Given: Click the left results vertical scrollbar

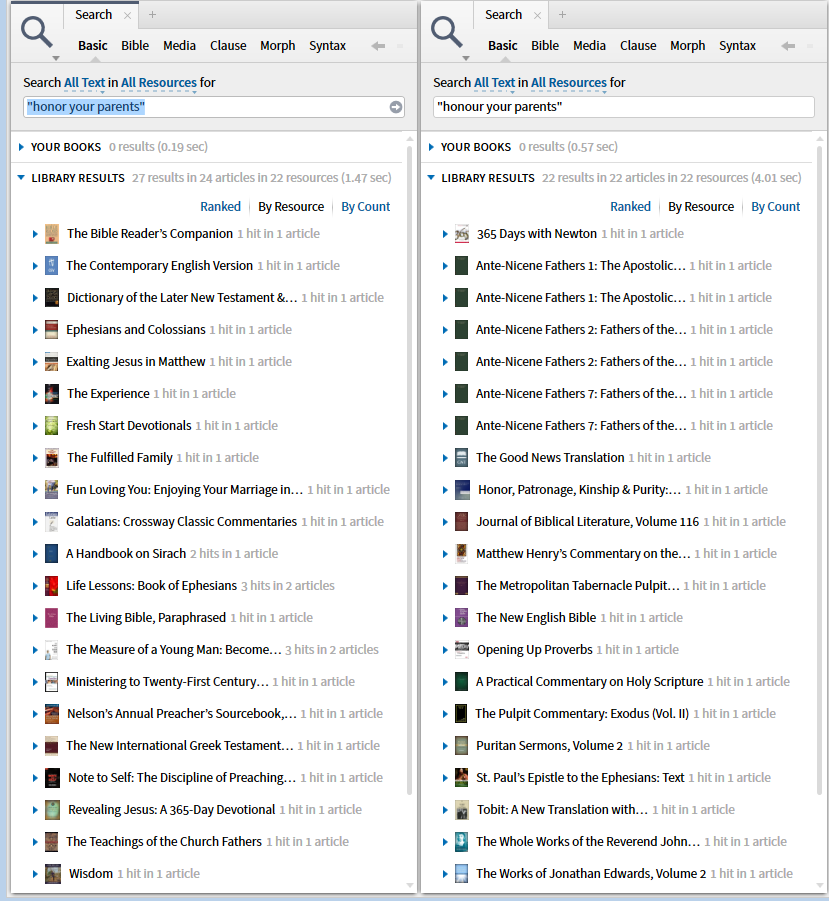Looking at the screenshot, I should pos(410,470).
